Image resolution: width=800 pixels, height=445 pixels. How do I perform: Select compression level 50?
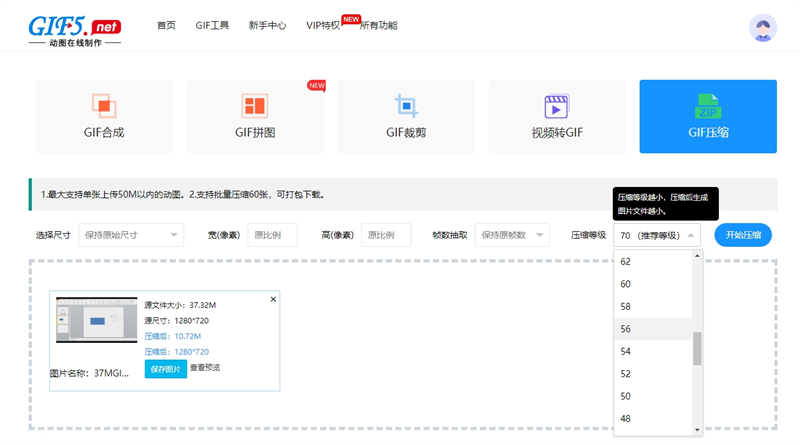(653, 396)
